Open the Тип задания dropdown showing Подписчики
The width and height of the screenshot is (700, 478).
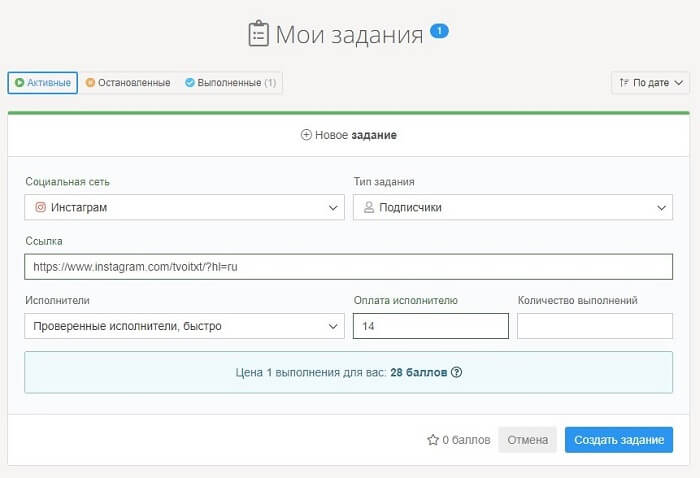coord(513,207)
